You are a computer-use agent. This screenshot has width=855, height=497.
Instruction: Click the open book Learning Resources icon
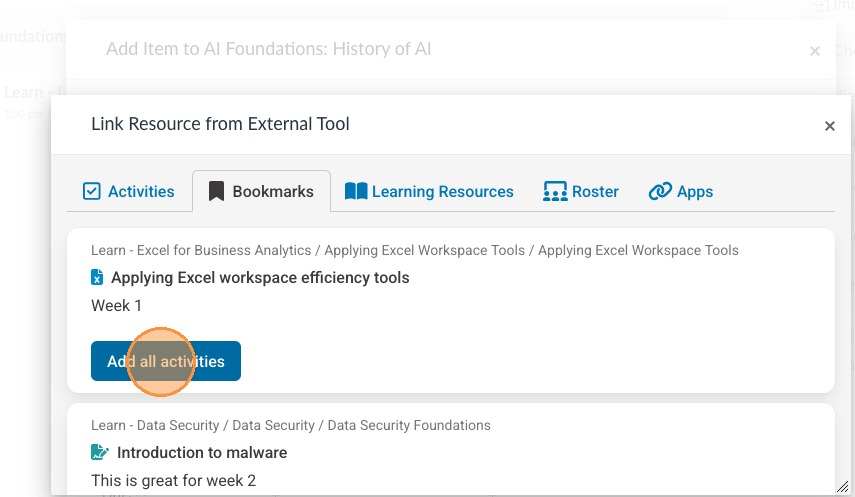click(356, 191)
